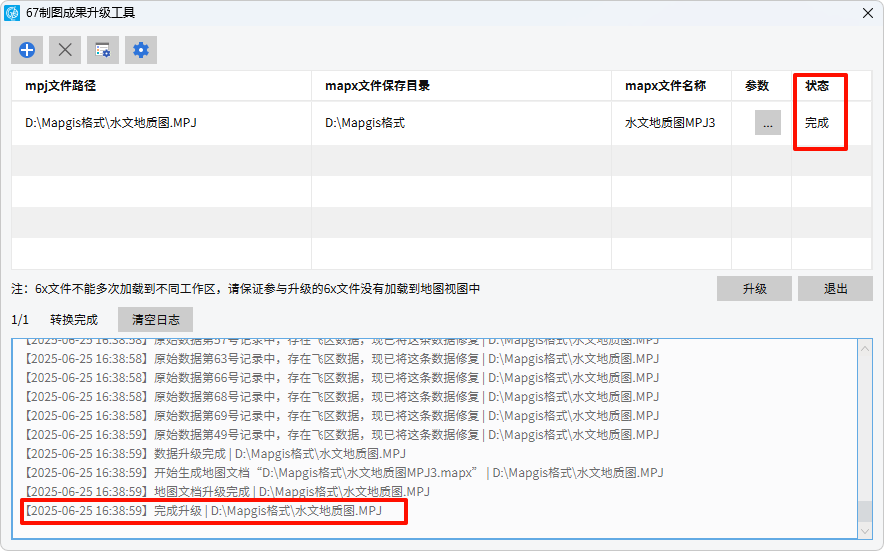Image resolution: width=884 pixels, height=551 pixels.
Task: Click the 水文地质图MPJ3 file name cell
Action: coord(670,123)
